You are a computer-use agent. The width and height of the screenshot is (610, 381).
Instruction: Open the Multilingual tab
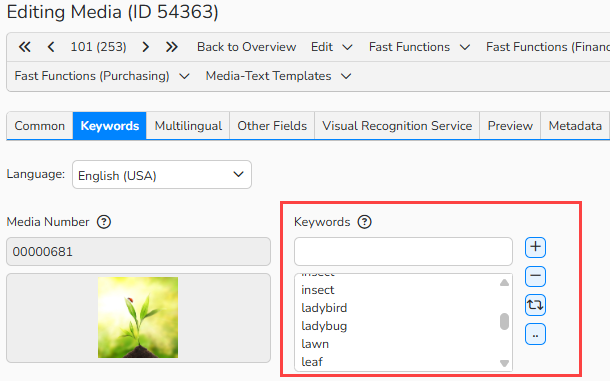coord(188,126)
